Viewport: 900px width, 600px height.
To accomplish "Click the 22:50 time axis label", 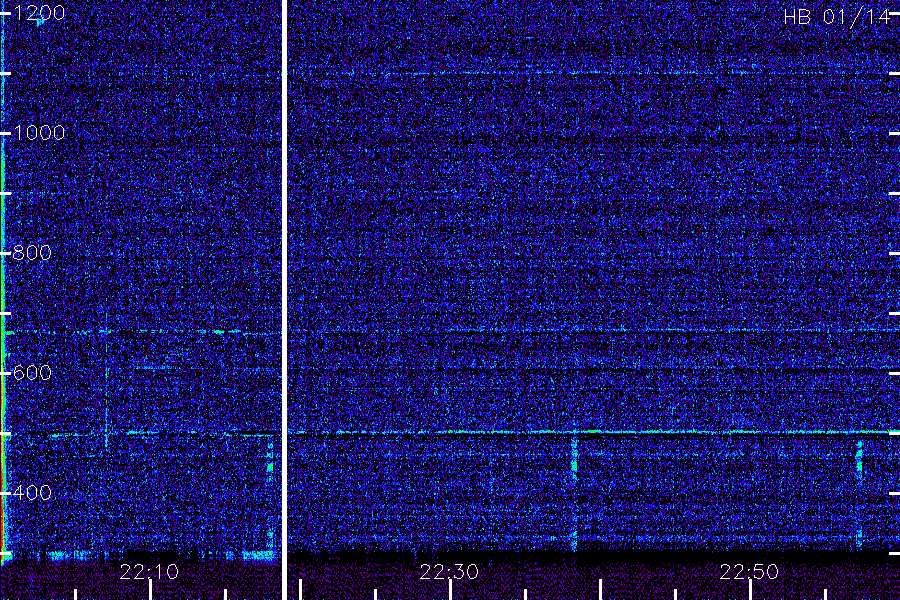I will click(749, 572).
